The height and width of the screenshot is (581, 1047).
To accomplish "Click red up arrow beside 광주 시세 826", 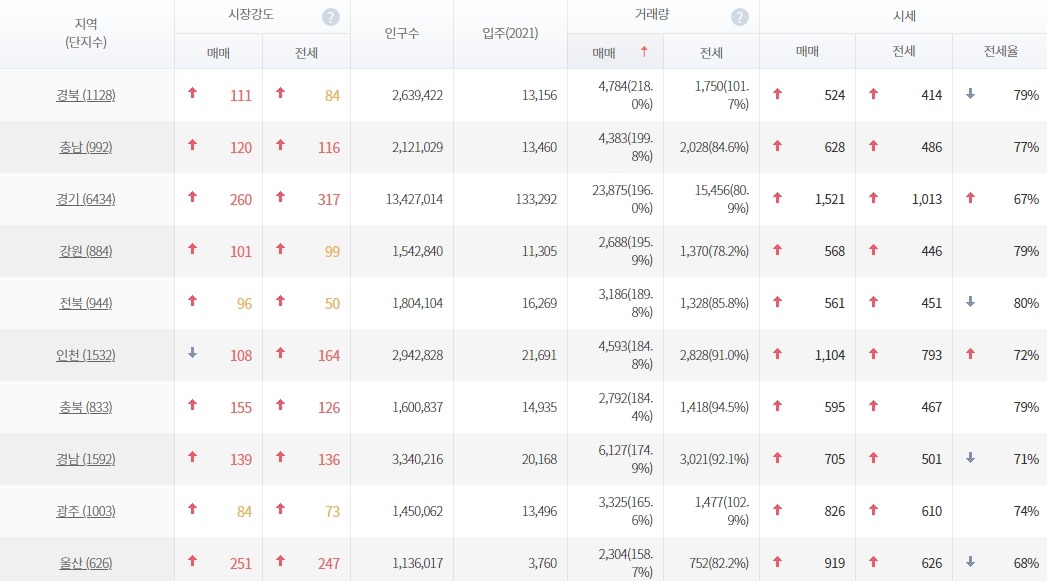I will tap(777, 510).
